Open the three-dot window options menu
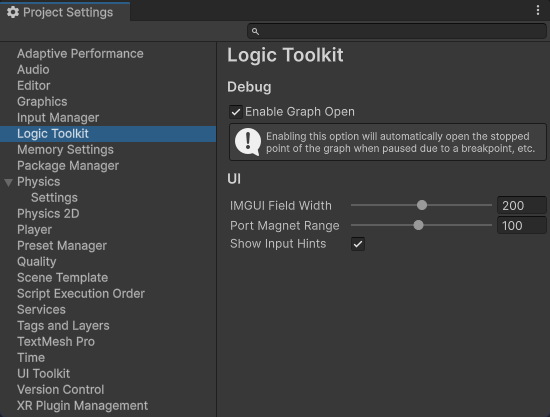The width and height of the screenshot is (550, 417). [538, 11]
